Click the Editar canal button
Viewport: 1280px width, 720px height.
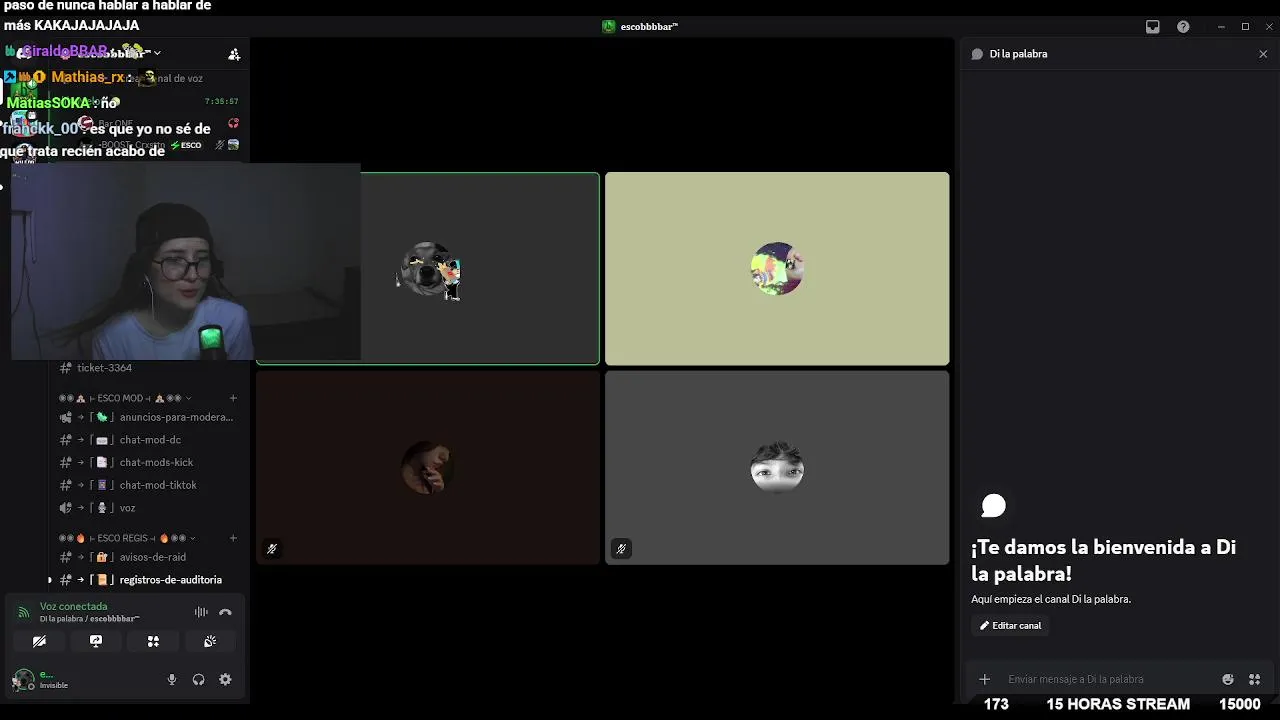pyautogui.click(x=1010, y=625)
